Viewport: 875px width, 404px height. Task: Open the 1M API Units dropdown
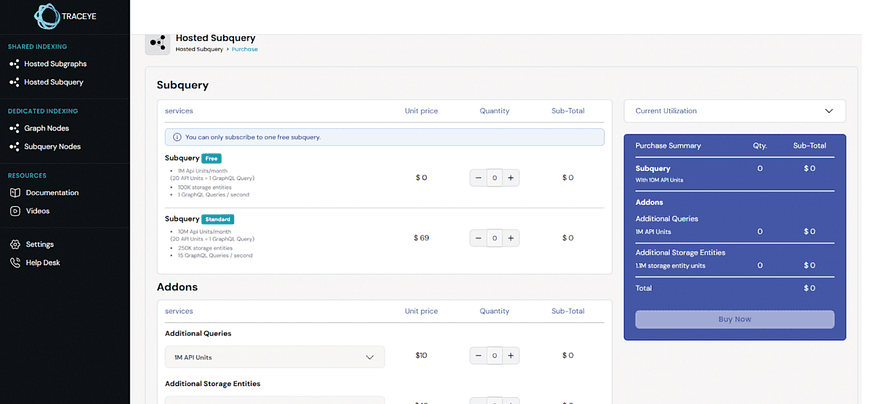click(x=275, y=357)
